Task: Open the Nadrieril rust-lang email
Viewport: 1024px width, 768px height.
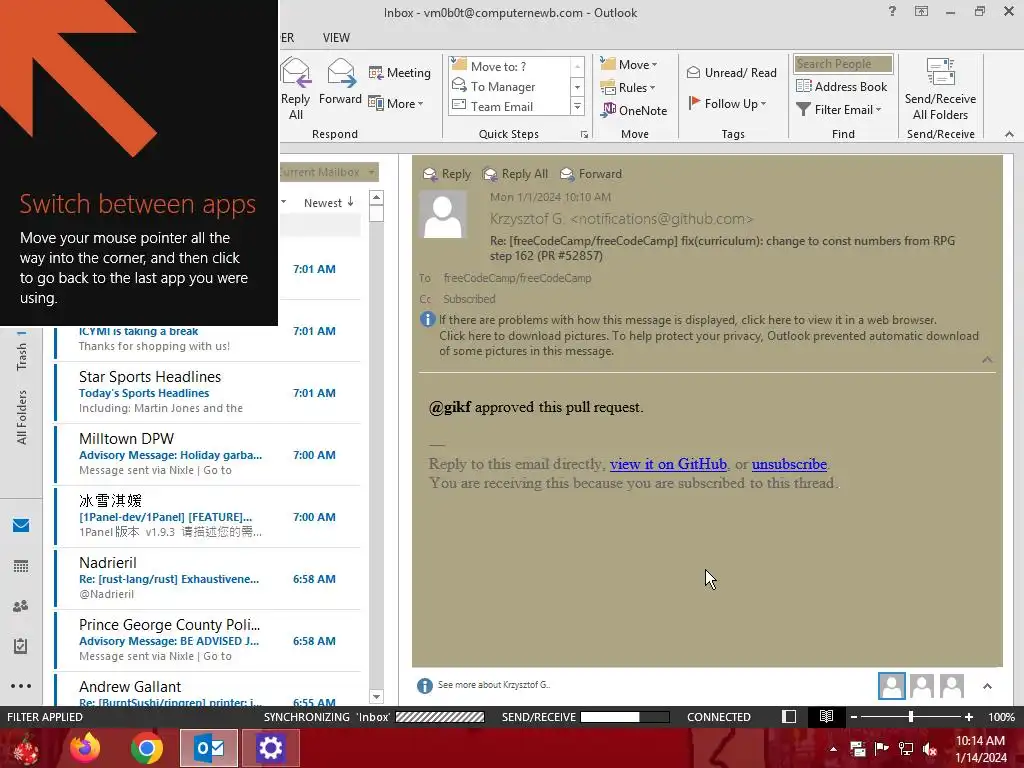Action: pos(208,579)
